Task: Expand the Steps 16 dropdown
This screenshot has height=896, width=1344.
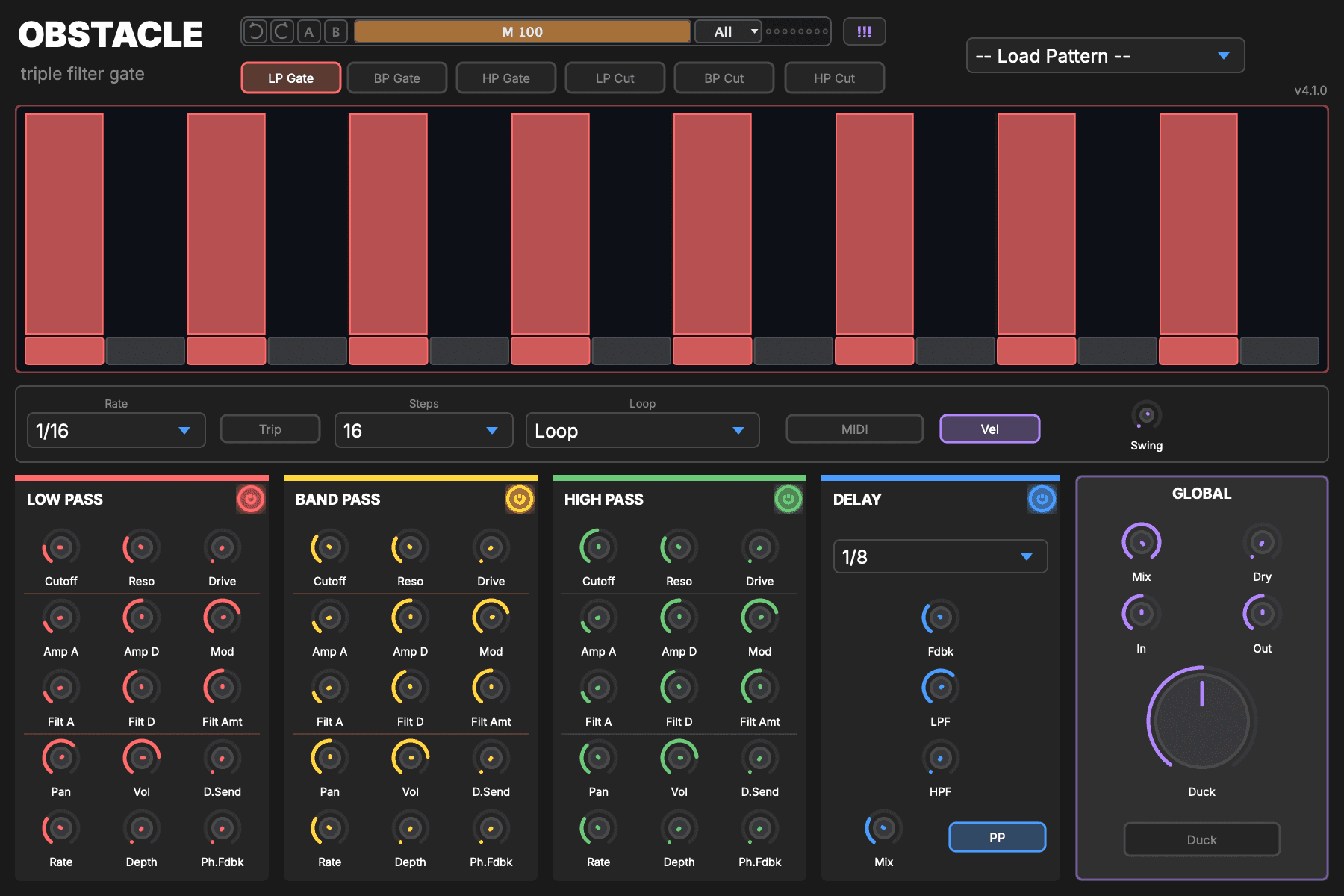Action: 423,430
